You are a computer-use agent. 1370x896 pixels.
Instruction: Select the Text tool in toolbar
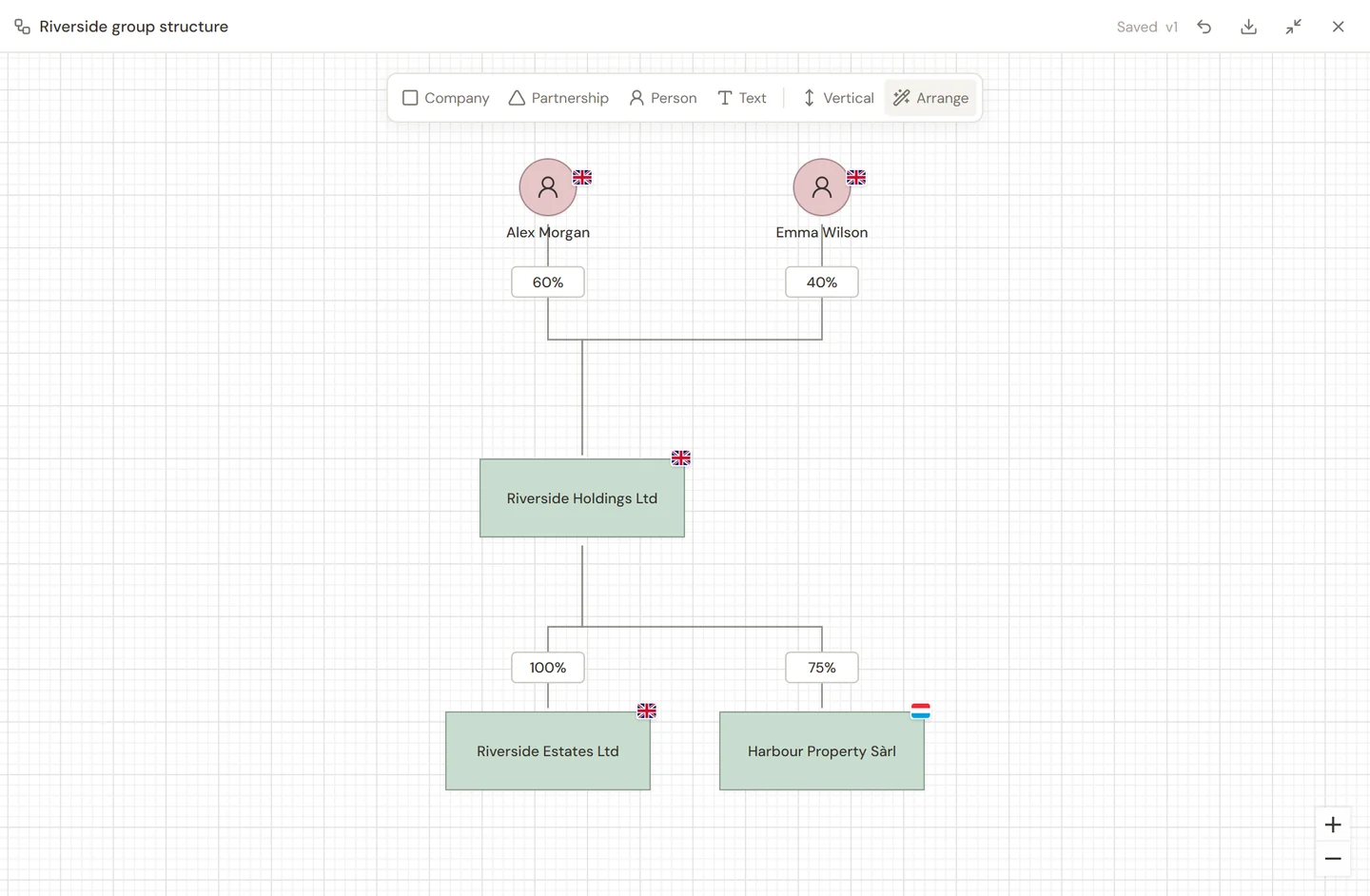741,98
